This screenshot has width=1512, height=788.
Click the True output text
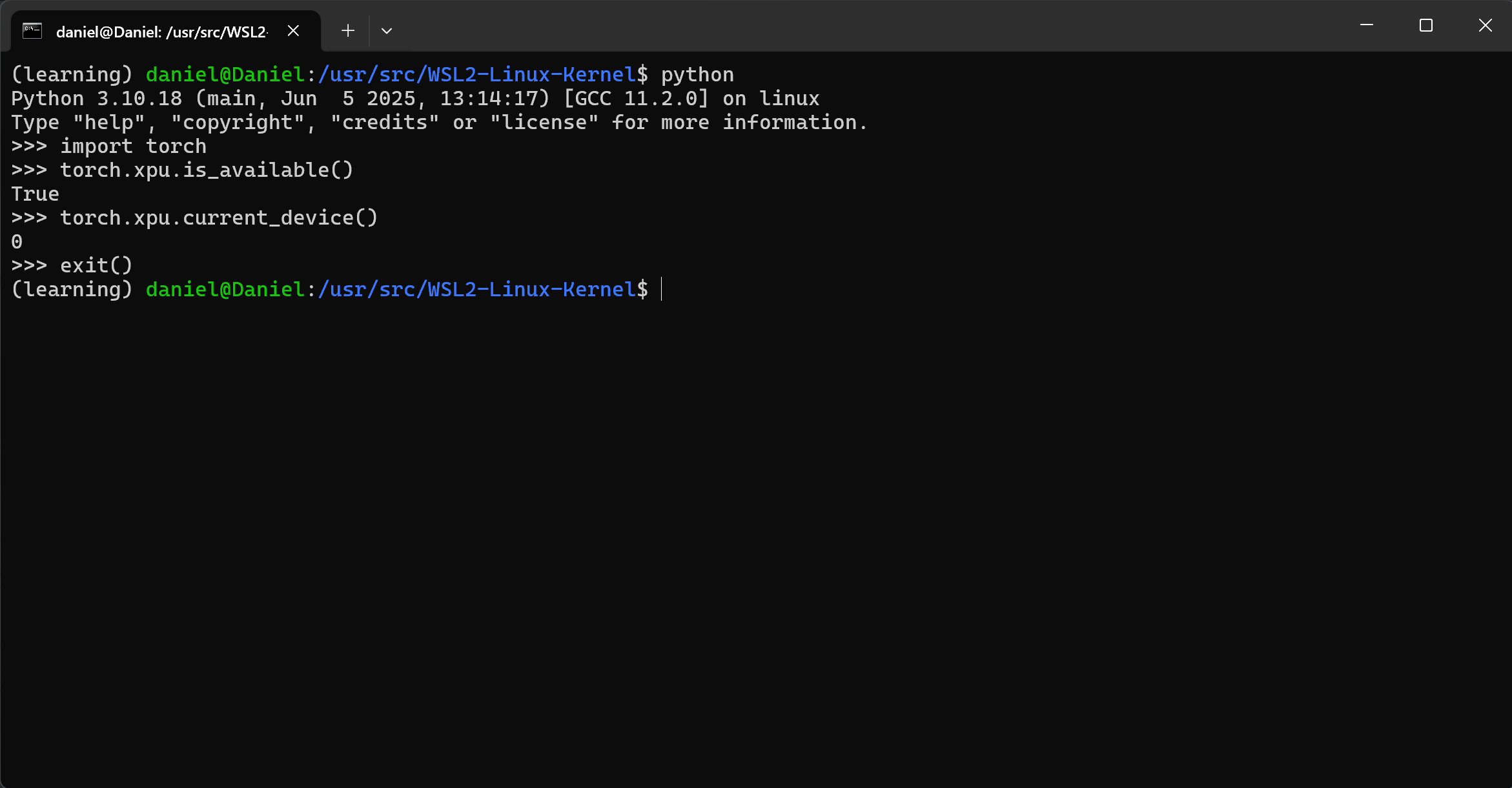[34, 193]
